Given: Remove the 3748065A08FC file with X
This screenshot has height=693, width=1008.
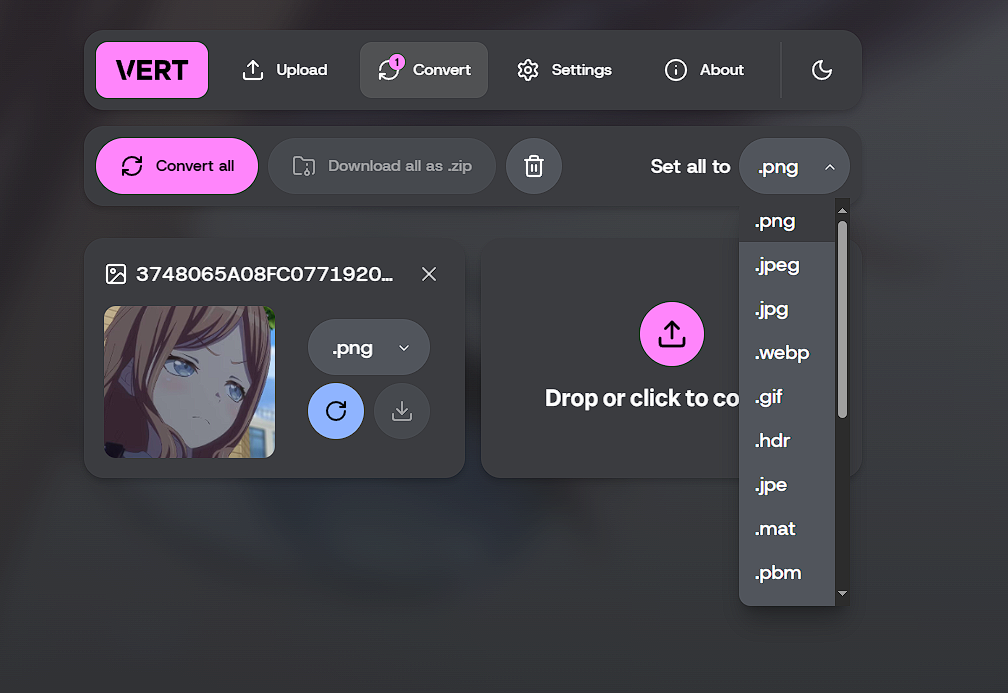Looking at the screenshot, I should 429,274.
